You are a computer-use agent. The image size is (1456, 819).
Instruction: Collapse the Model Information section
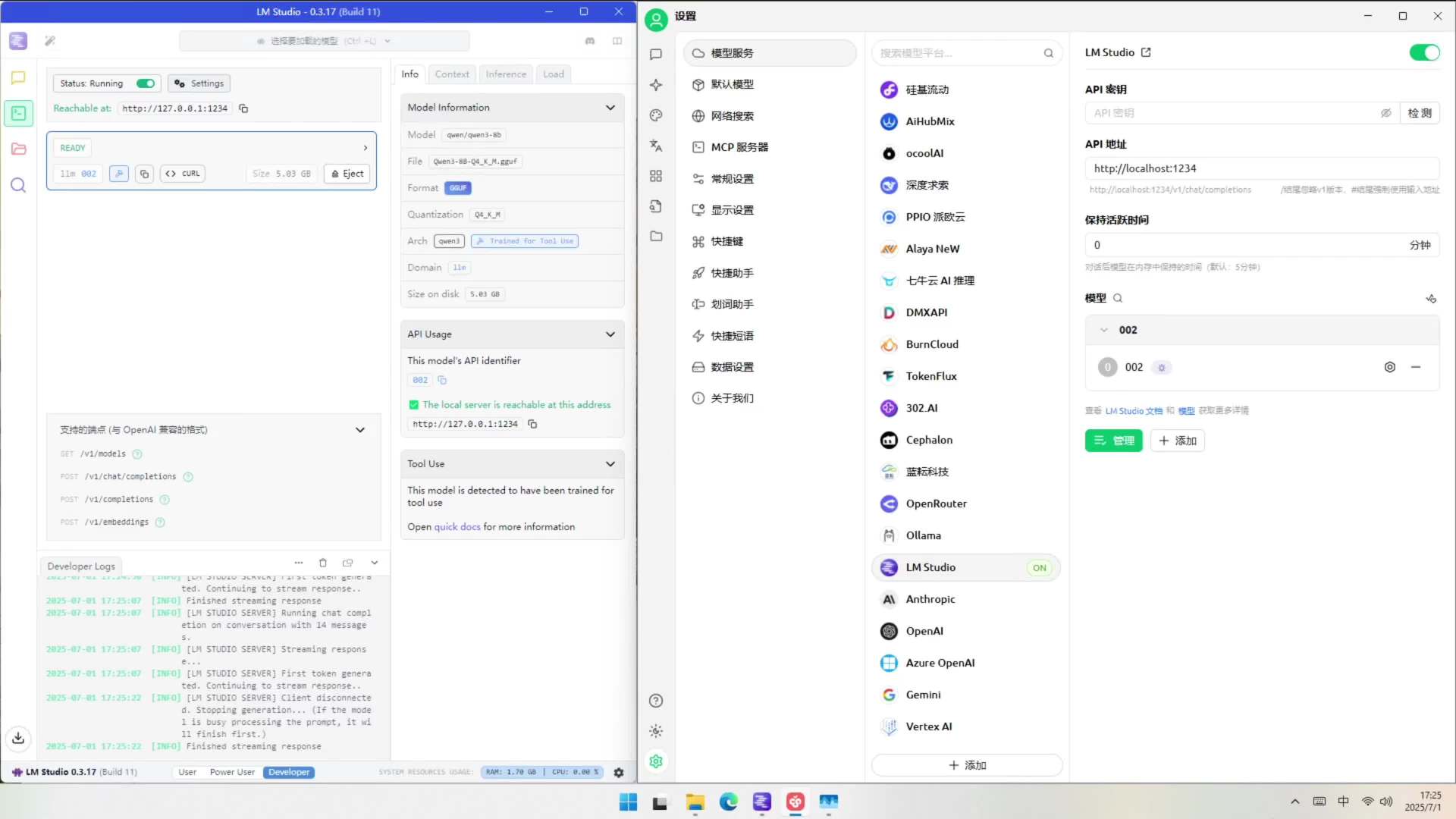610,108
